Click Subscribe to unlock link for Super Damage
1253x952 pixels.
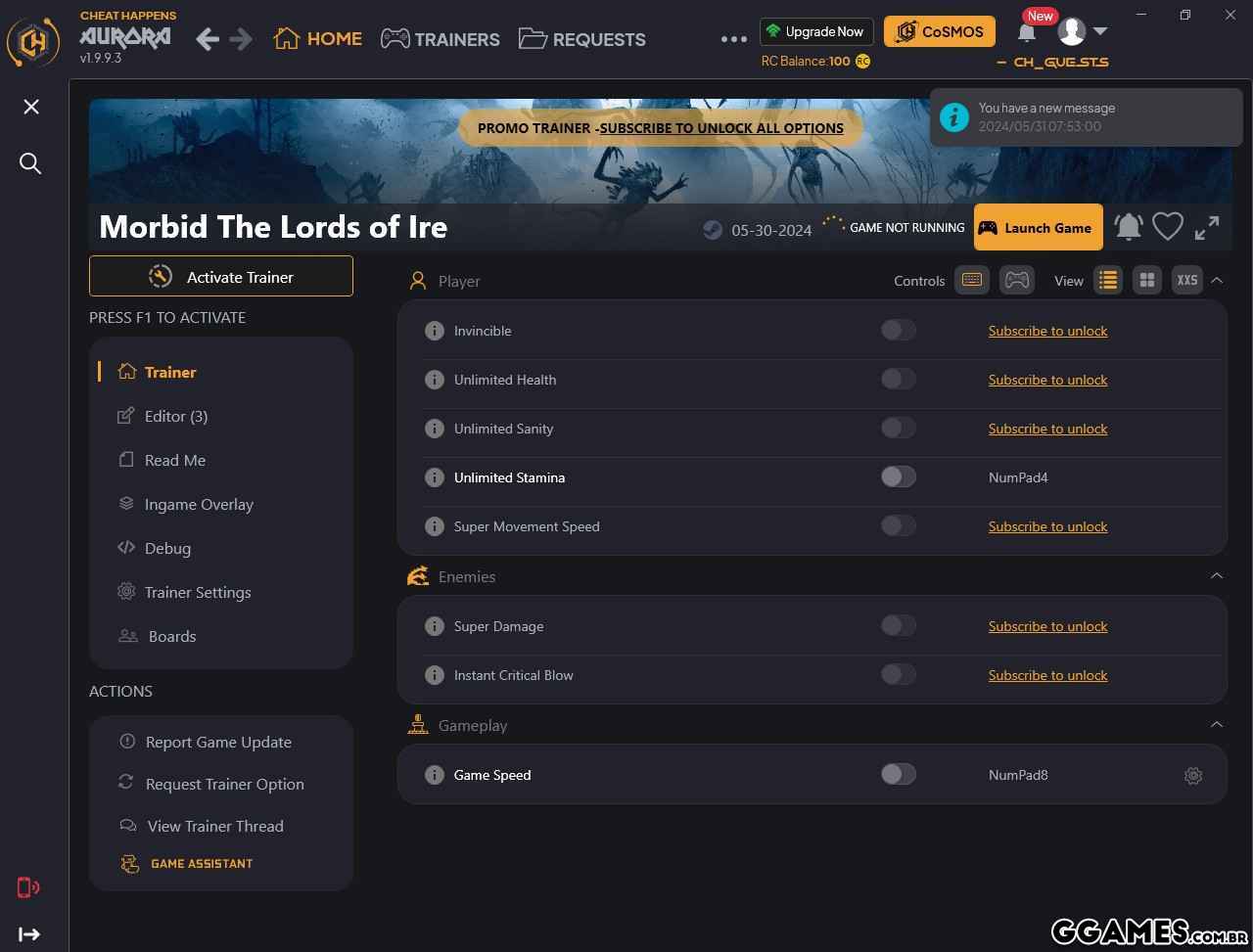coord(1047,626)
